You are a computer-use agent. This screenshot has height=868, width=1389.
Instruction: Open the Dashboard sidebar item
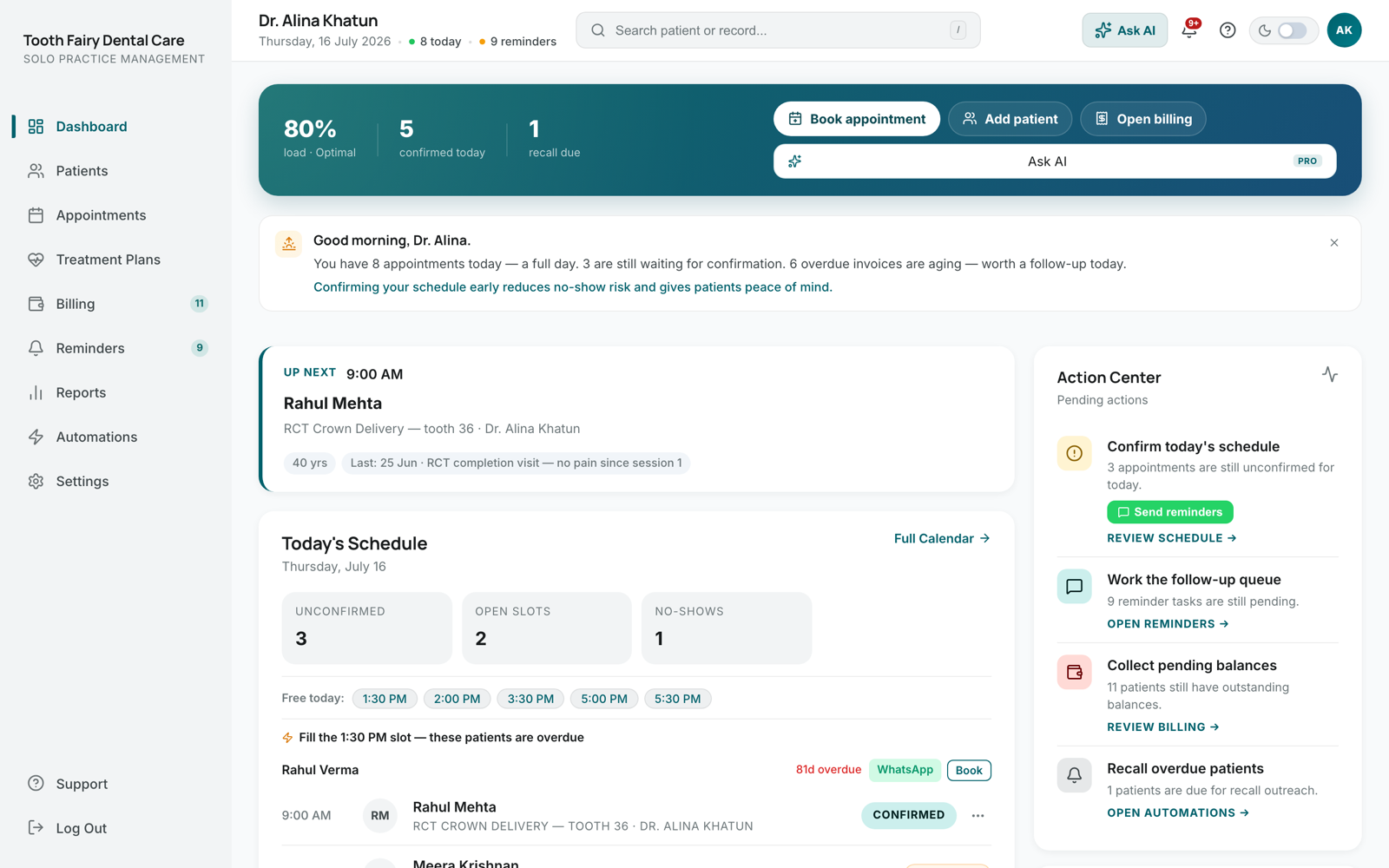point(115,127)
